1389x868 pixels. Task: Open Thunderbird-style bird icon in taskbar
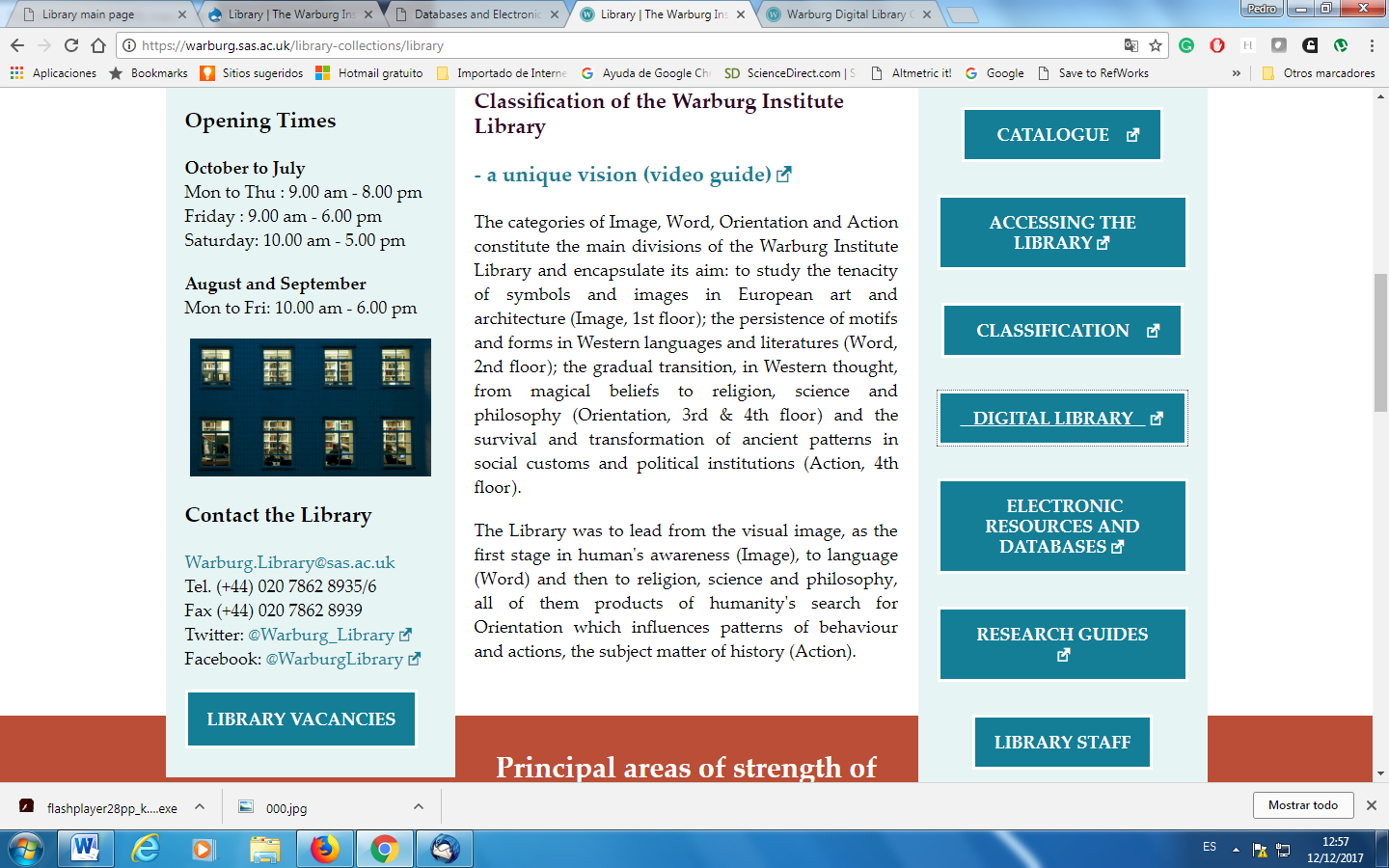444,849
